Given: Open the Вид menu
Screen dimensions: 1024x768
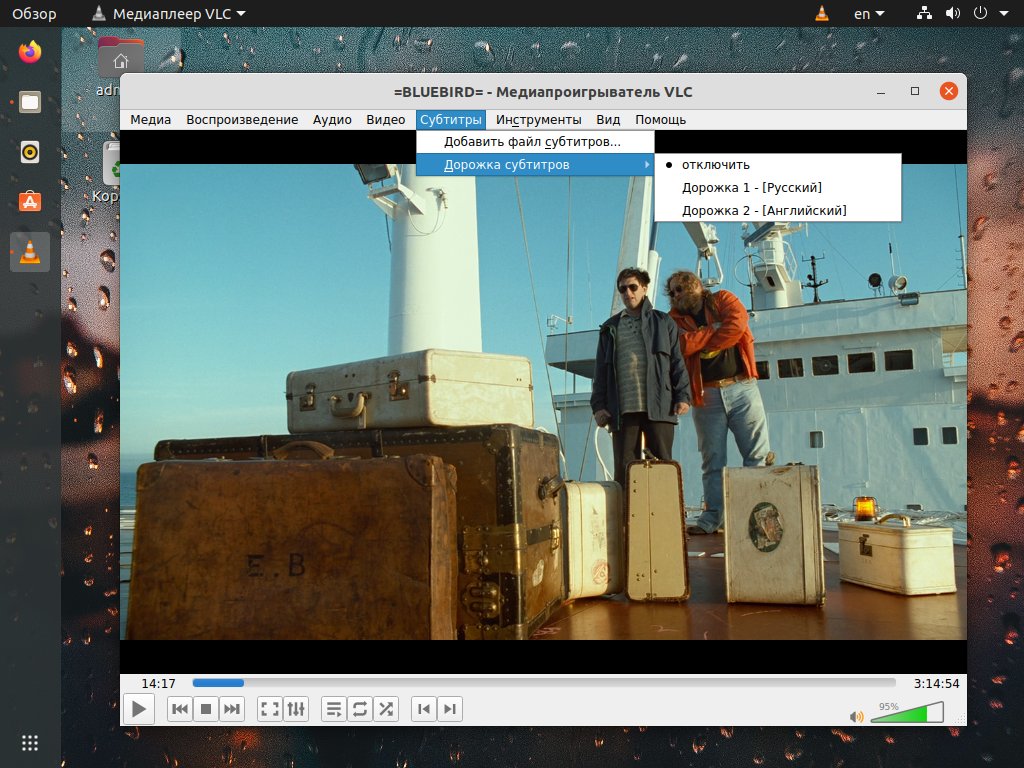Looking at the screenshot, I should (x=608, y=120).
